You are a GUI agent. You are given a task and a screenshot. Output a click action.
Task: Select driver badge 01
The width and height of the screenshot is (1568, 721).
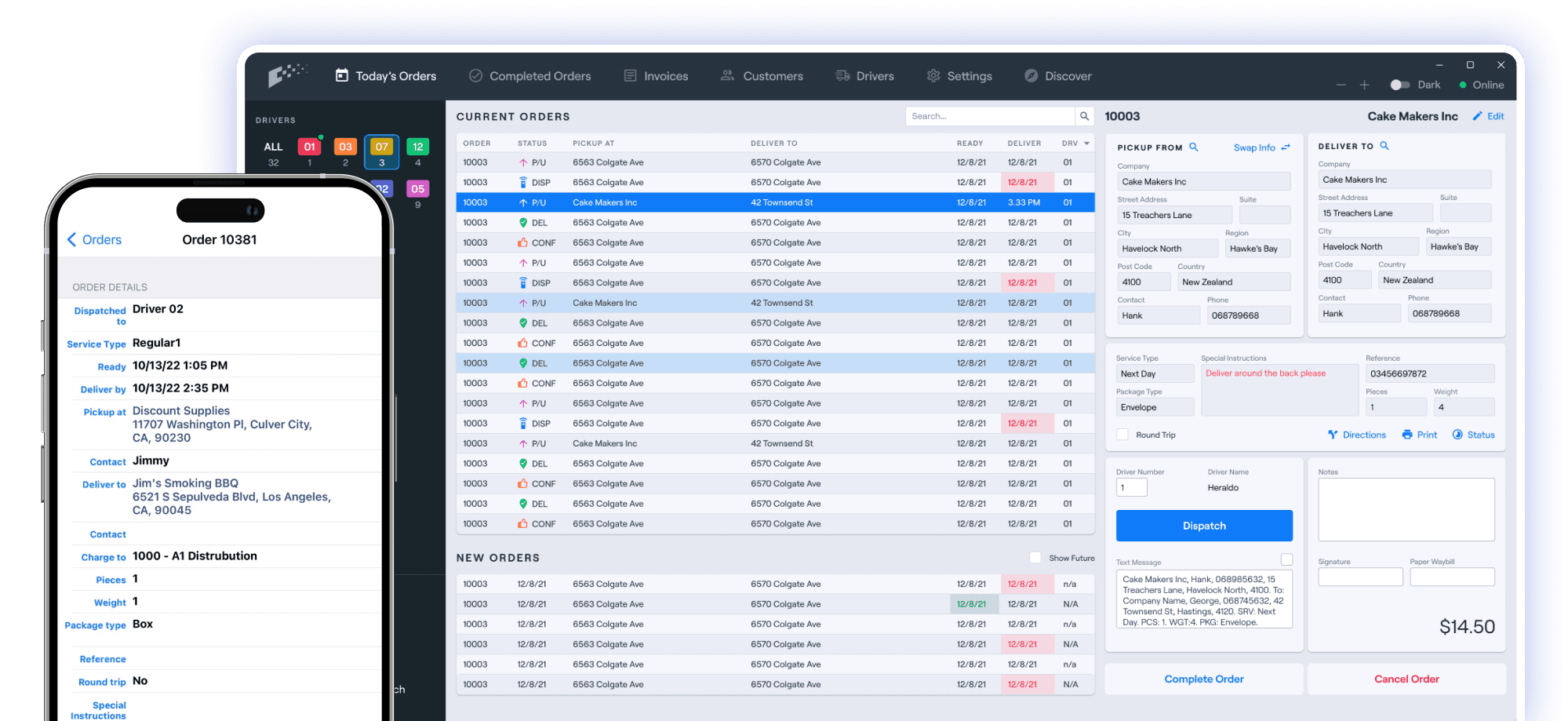(309, 147)
